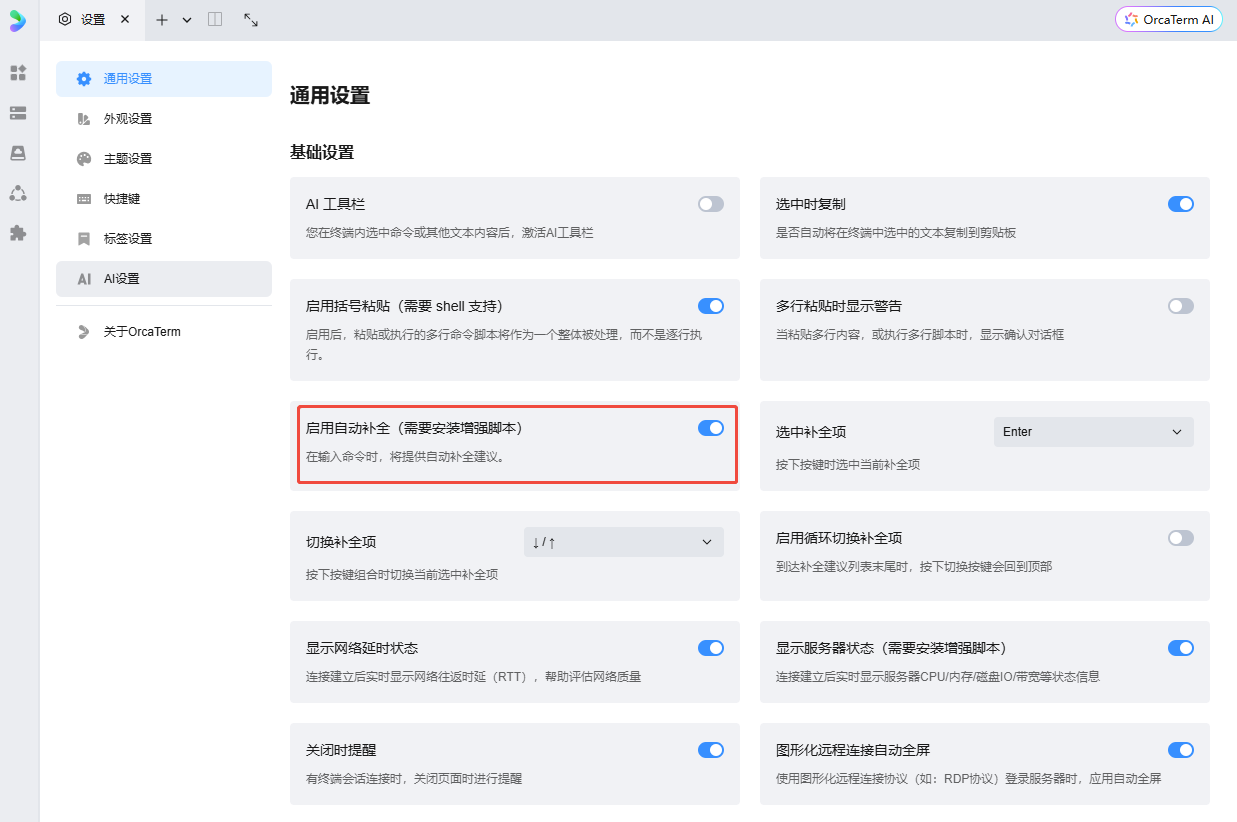
Task: Open the disk drive icon in left rail
Action: coord(18,153)
